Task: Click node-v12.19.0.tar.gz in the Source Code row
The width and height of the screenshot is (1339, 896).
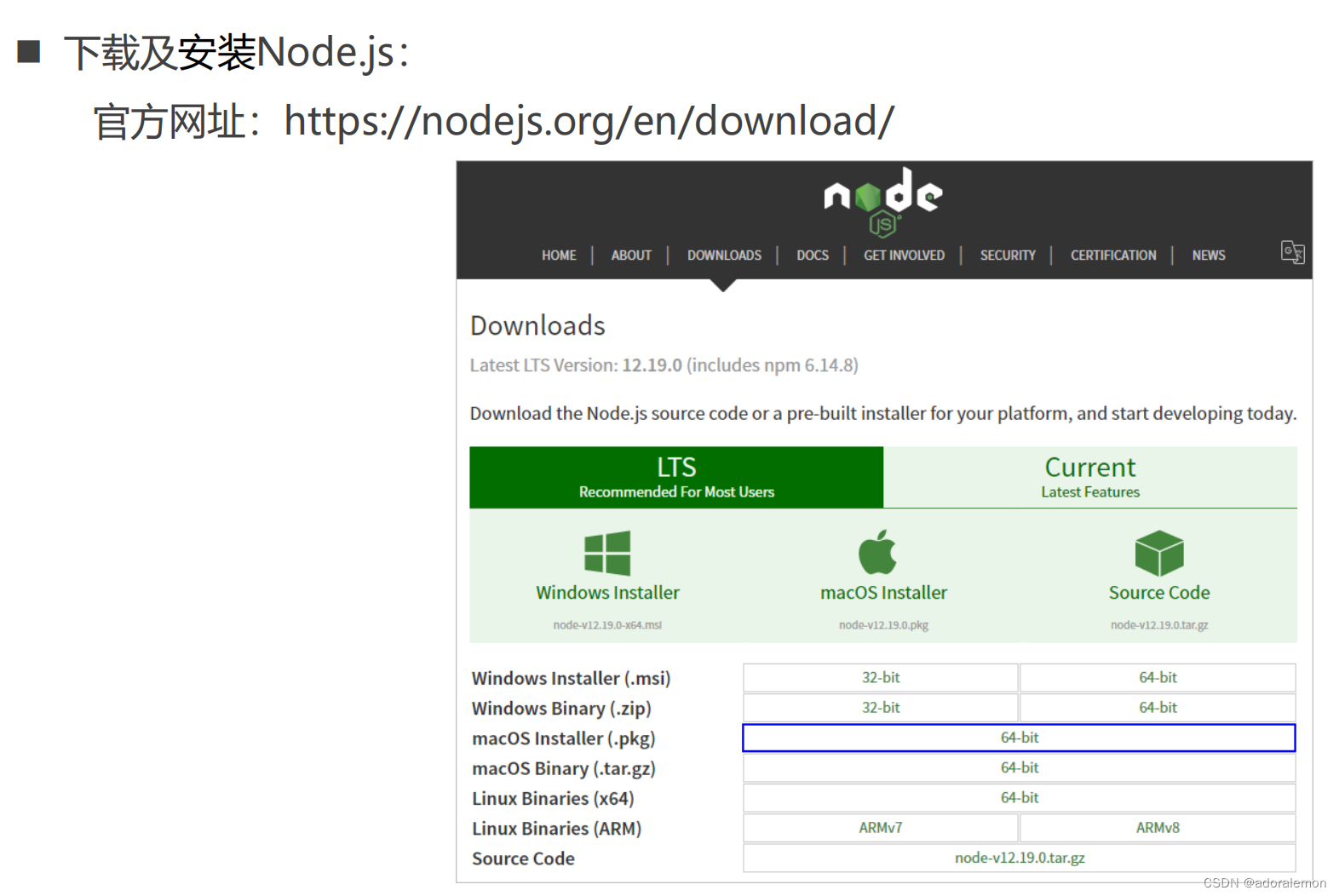Action: pos(1019,859)
